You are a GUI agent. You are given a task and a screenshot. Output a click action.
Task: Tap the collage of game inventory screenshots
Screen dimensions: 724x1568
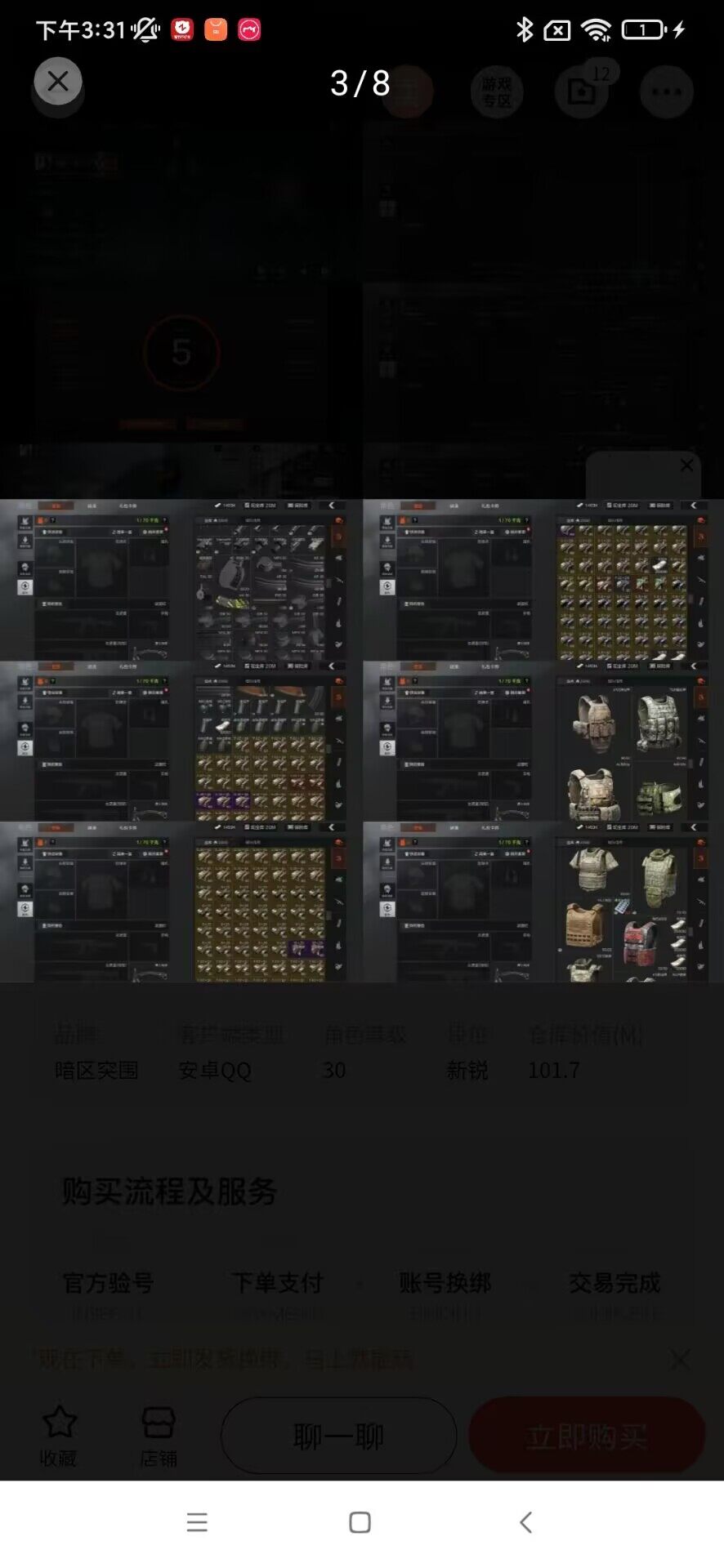point(362,740)
